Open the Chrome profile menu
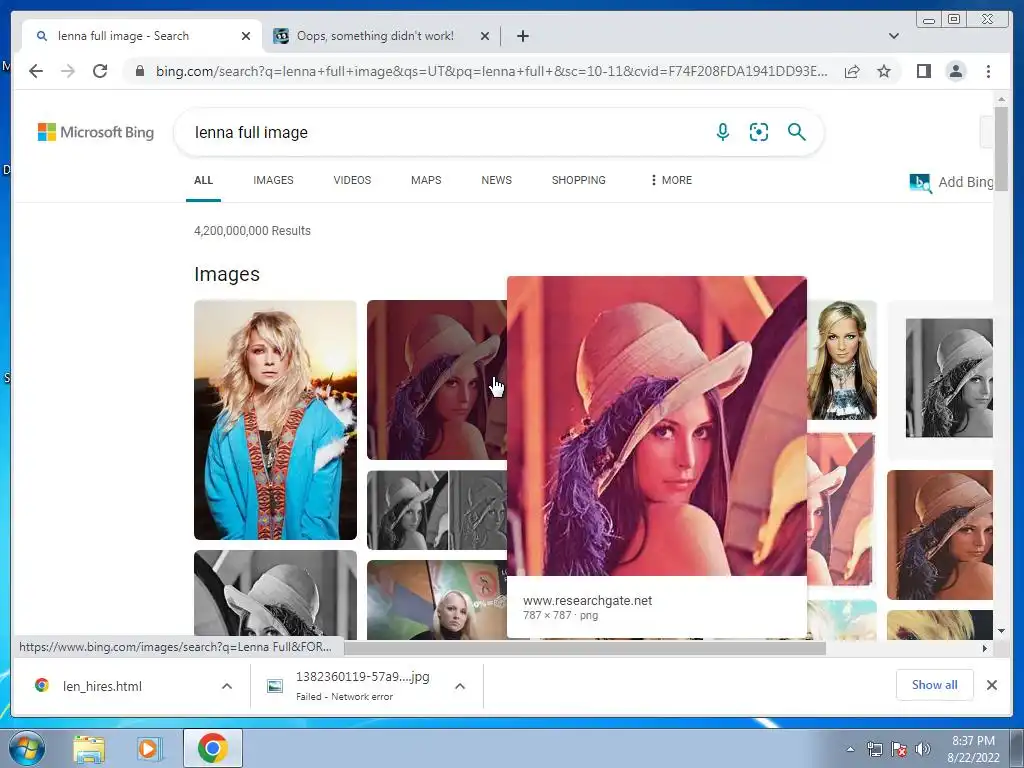Viewport: 1024px width, 768px height. [955, 71]
